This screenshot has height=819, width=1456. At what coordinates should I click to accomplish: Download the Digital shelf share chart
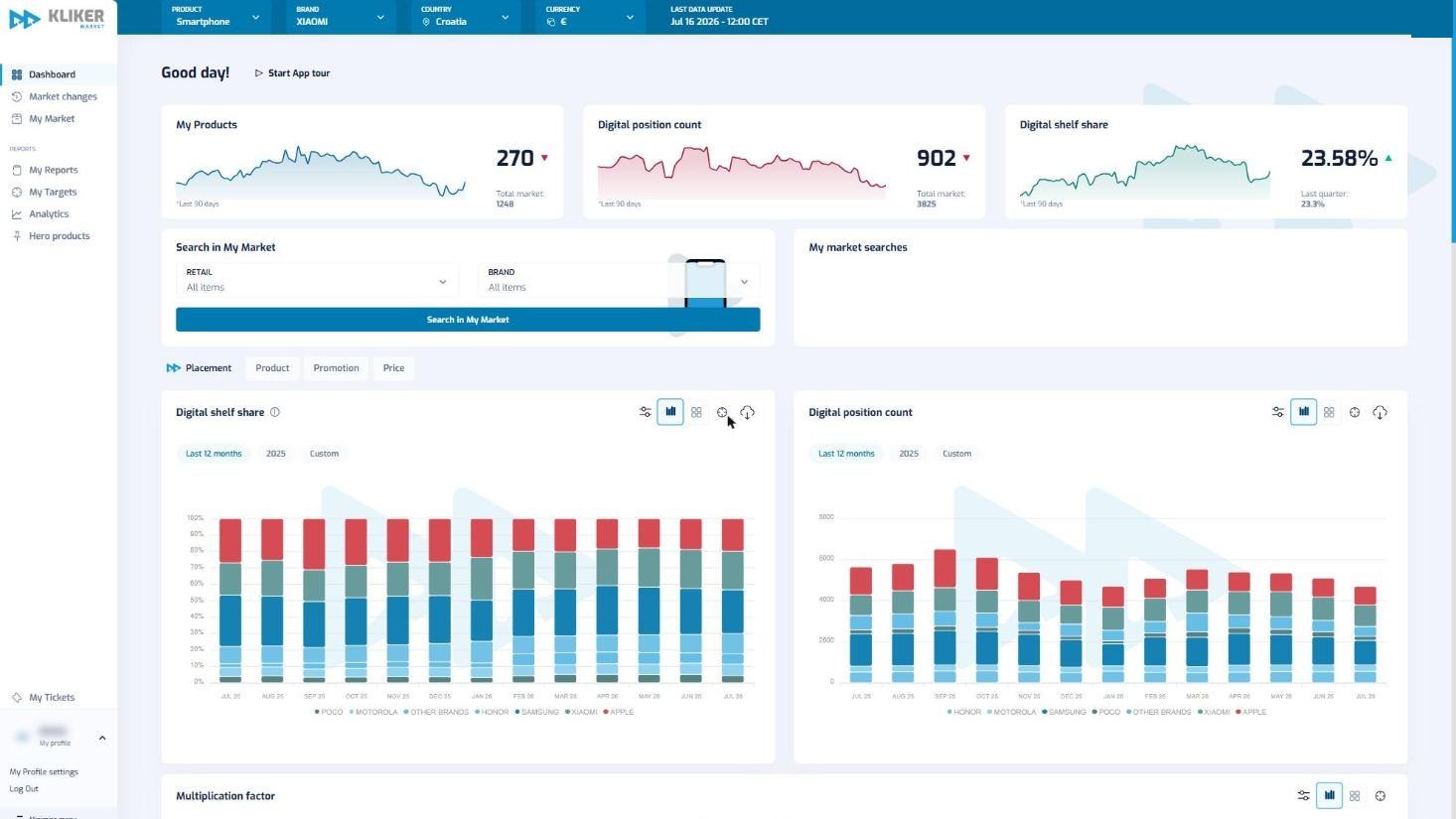click(748, 412)
